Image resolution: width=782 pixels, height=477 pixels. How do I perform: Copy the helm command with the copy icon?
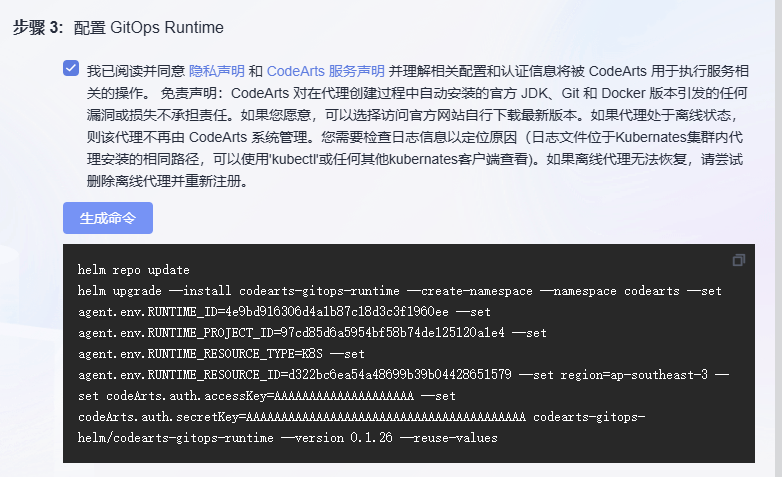tap(739, 260)
